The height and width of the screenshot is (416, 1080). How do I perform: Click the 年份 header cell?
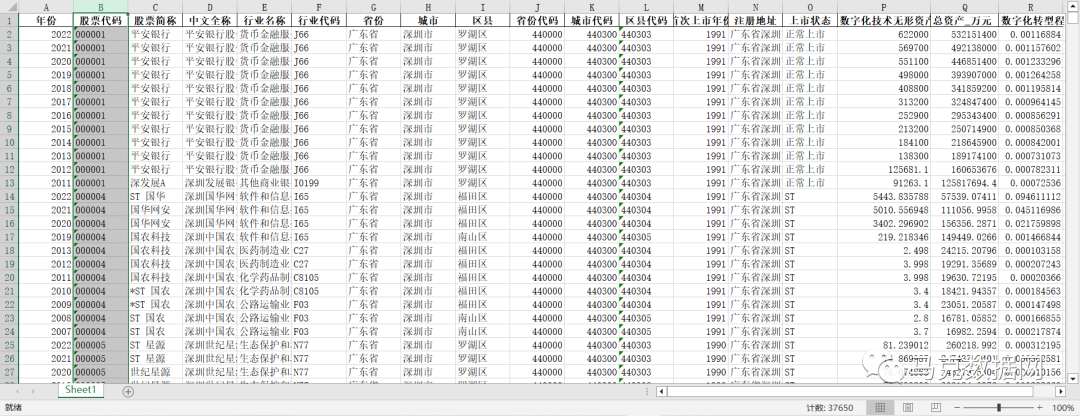(45, 20)
